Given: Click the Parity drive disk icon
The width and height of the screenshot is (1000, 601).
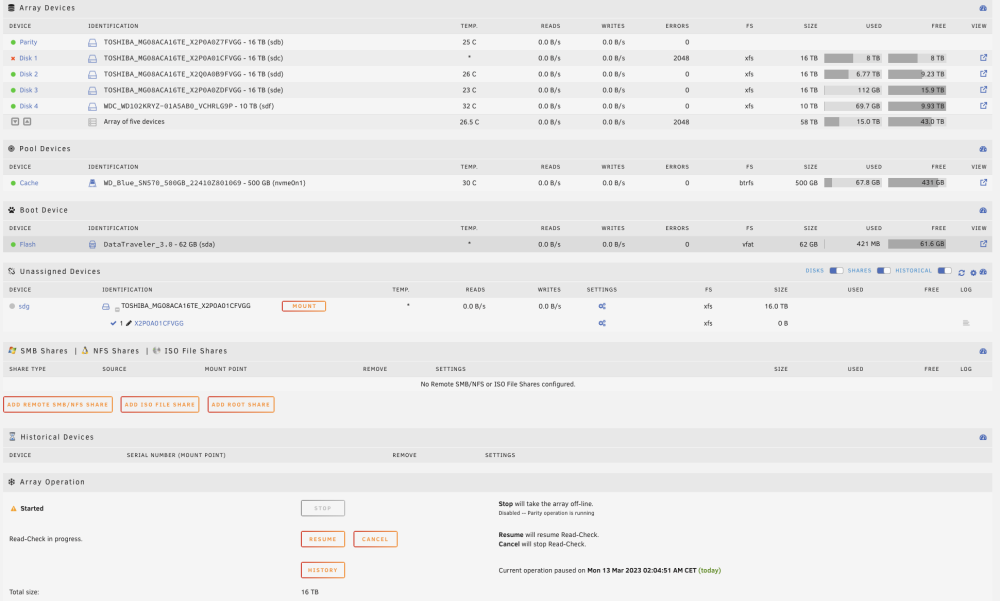Looking at the screenshot, I should tap(92, 42).
